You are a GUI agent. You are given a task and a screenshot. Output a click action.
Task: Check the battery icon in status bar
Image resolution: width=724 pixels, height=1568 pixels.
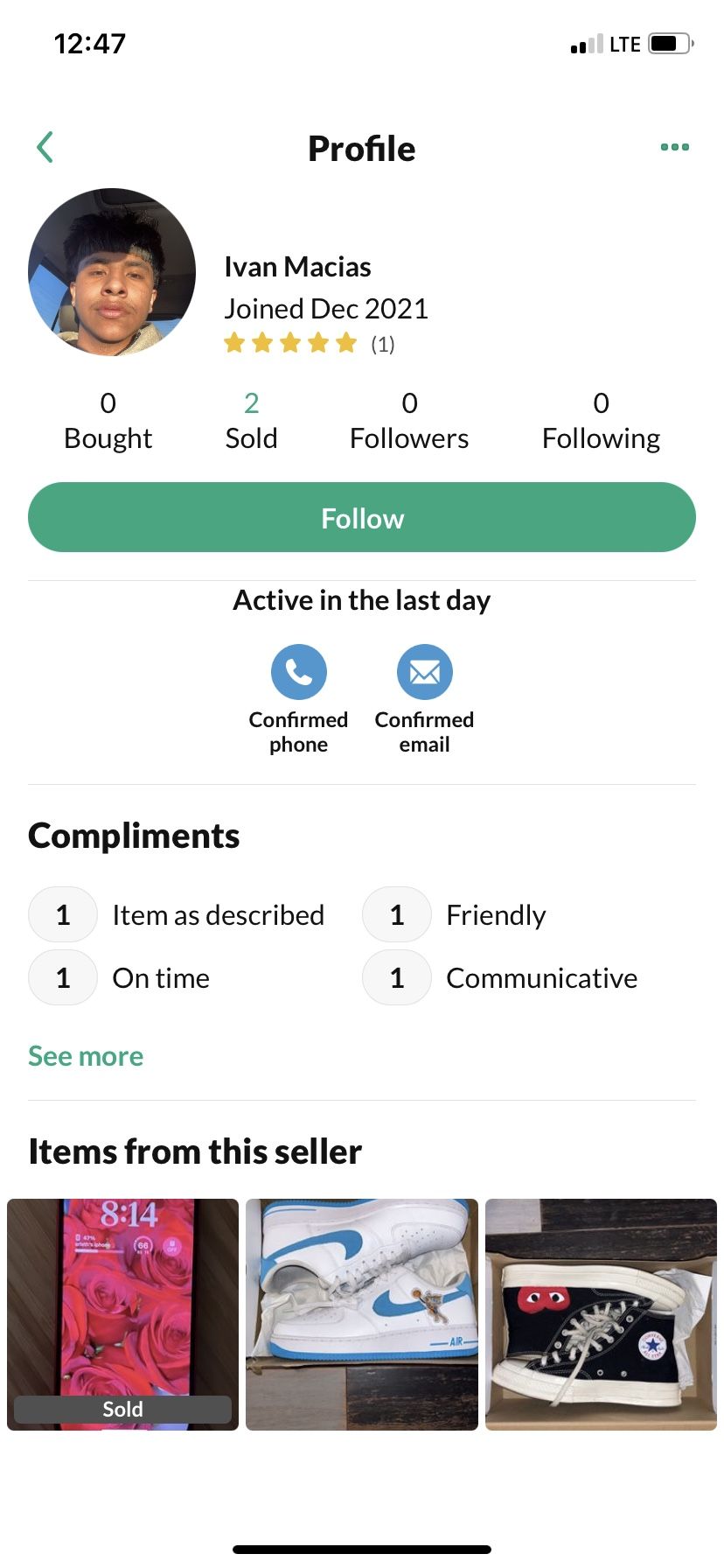(671, 44)
